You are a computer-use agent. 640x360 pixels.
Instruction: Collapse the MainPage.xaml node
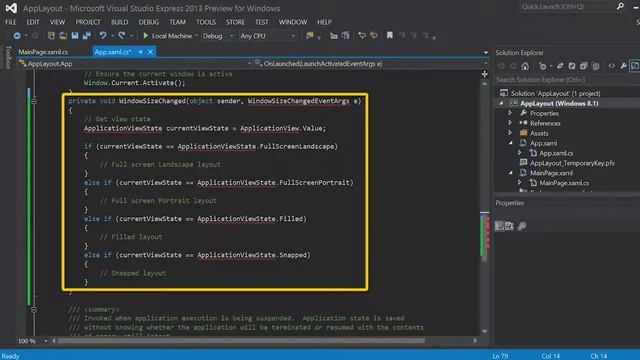(x=511, y=173)
